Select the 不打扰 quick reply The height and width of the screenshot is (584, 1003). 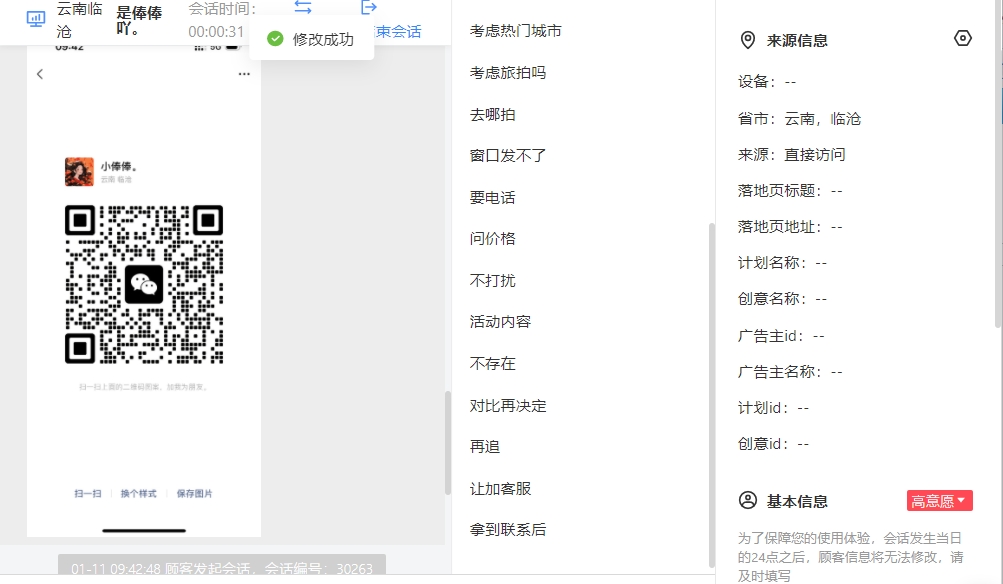493,281
